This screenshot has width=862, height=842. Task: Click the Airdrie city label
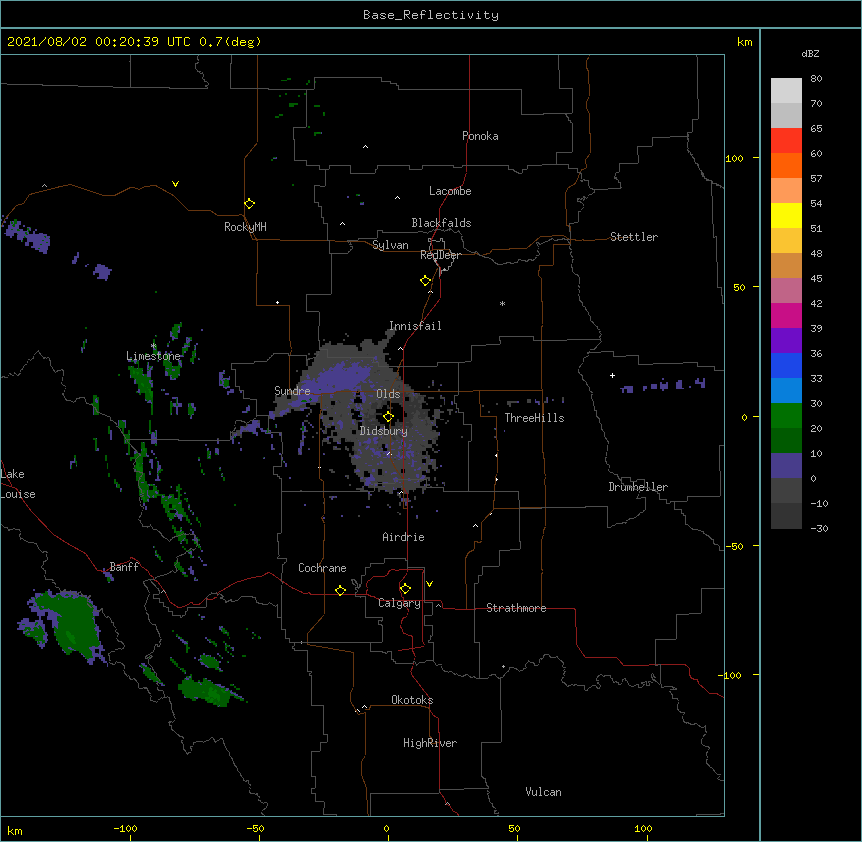coord(404,537)
